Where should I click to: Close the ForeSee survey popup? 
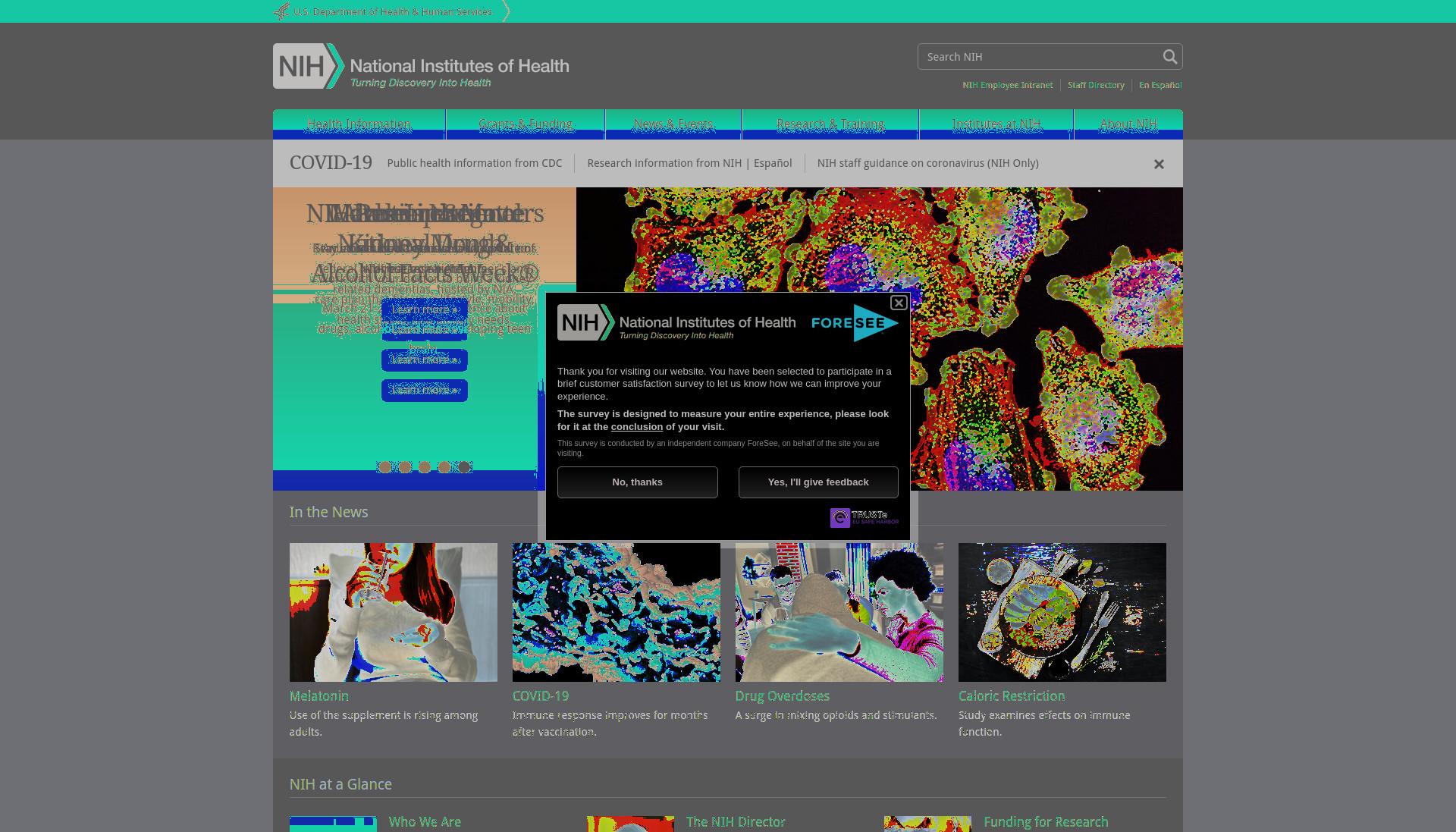tap(899, 303)
